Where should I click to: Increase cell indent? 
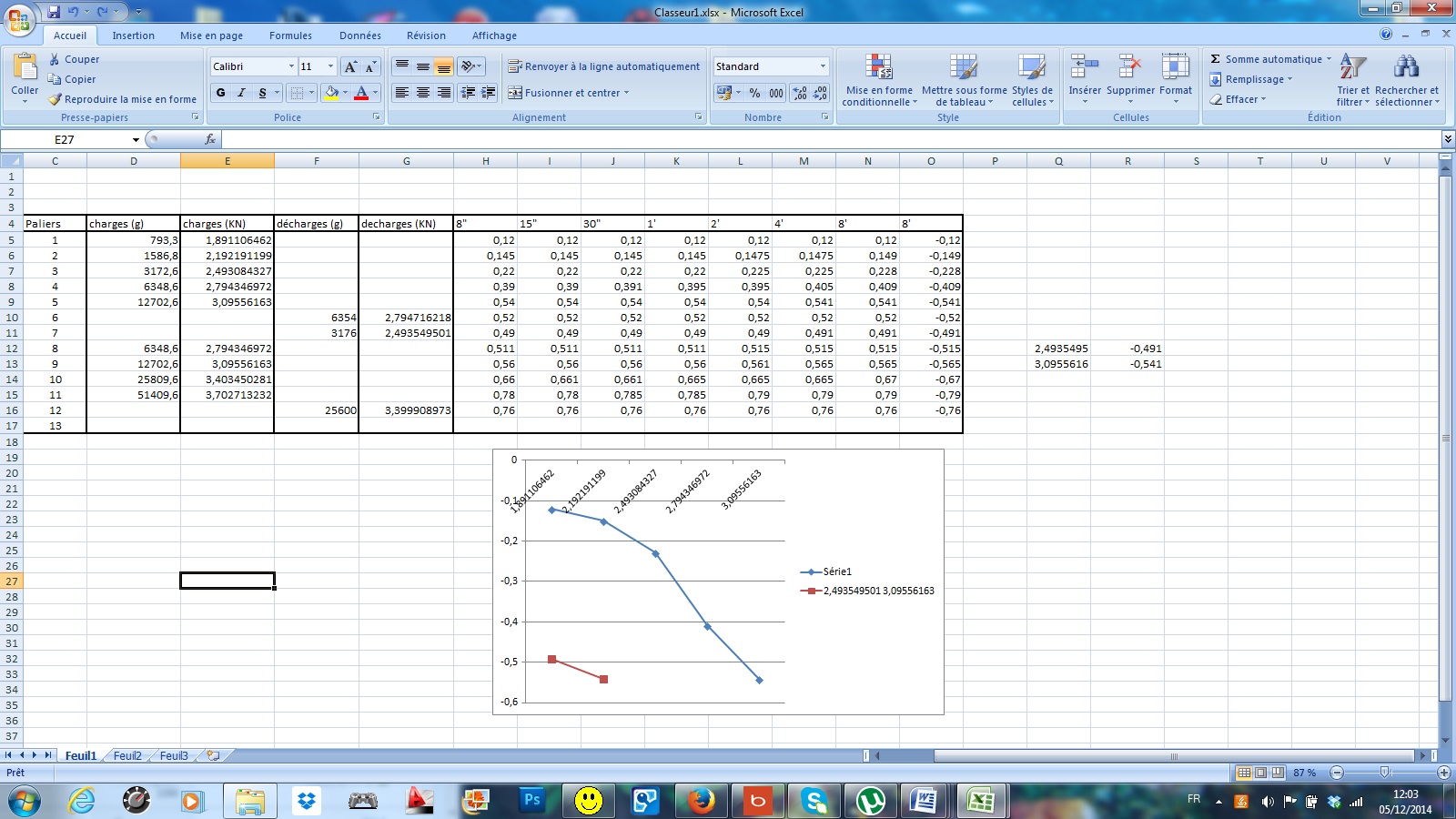(489, 93)
